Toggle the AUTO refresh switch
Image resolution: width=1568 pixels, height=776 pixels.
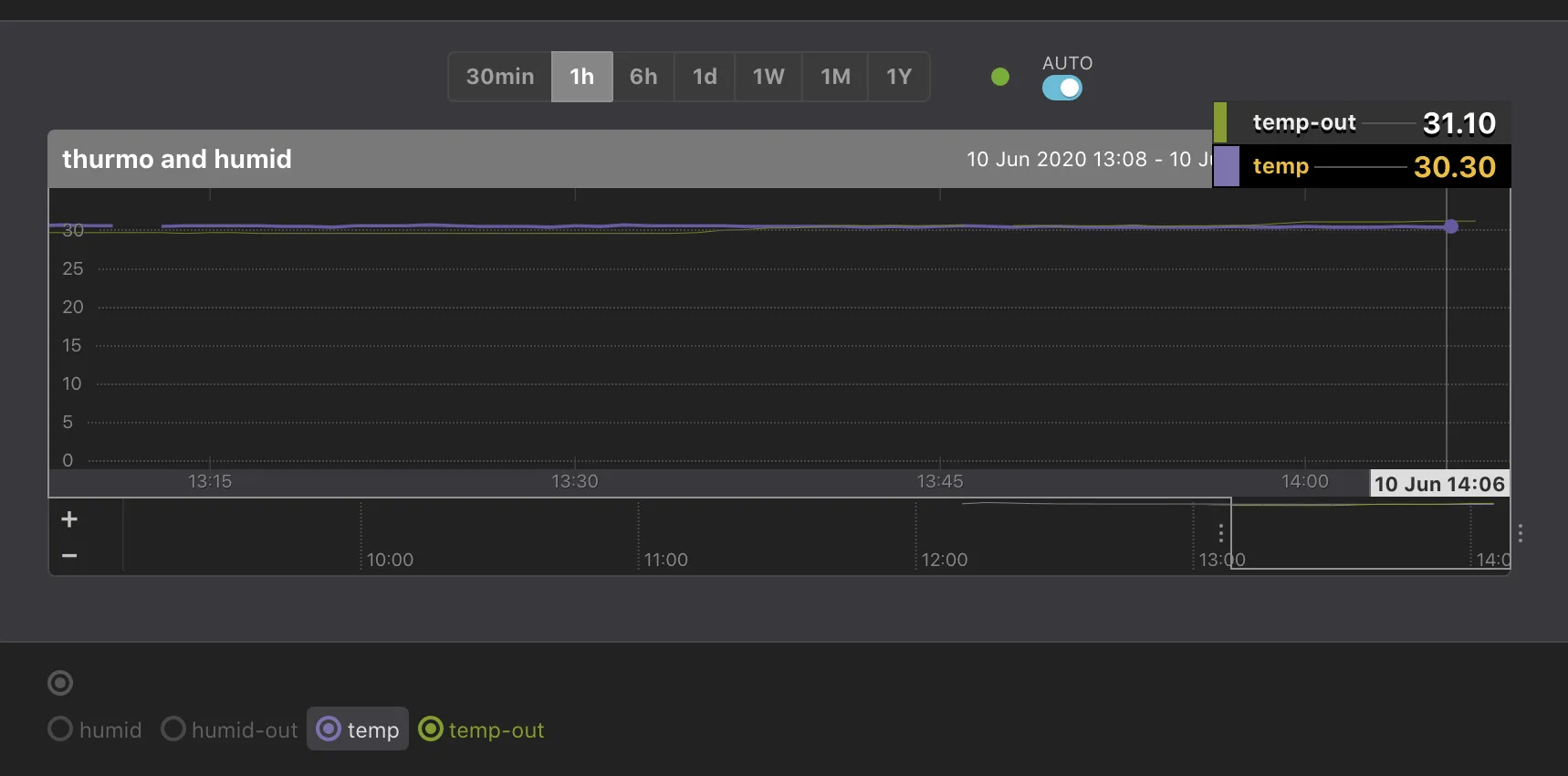(1062, 88)
